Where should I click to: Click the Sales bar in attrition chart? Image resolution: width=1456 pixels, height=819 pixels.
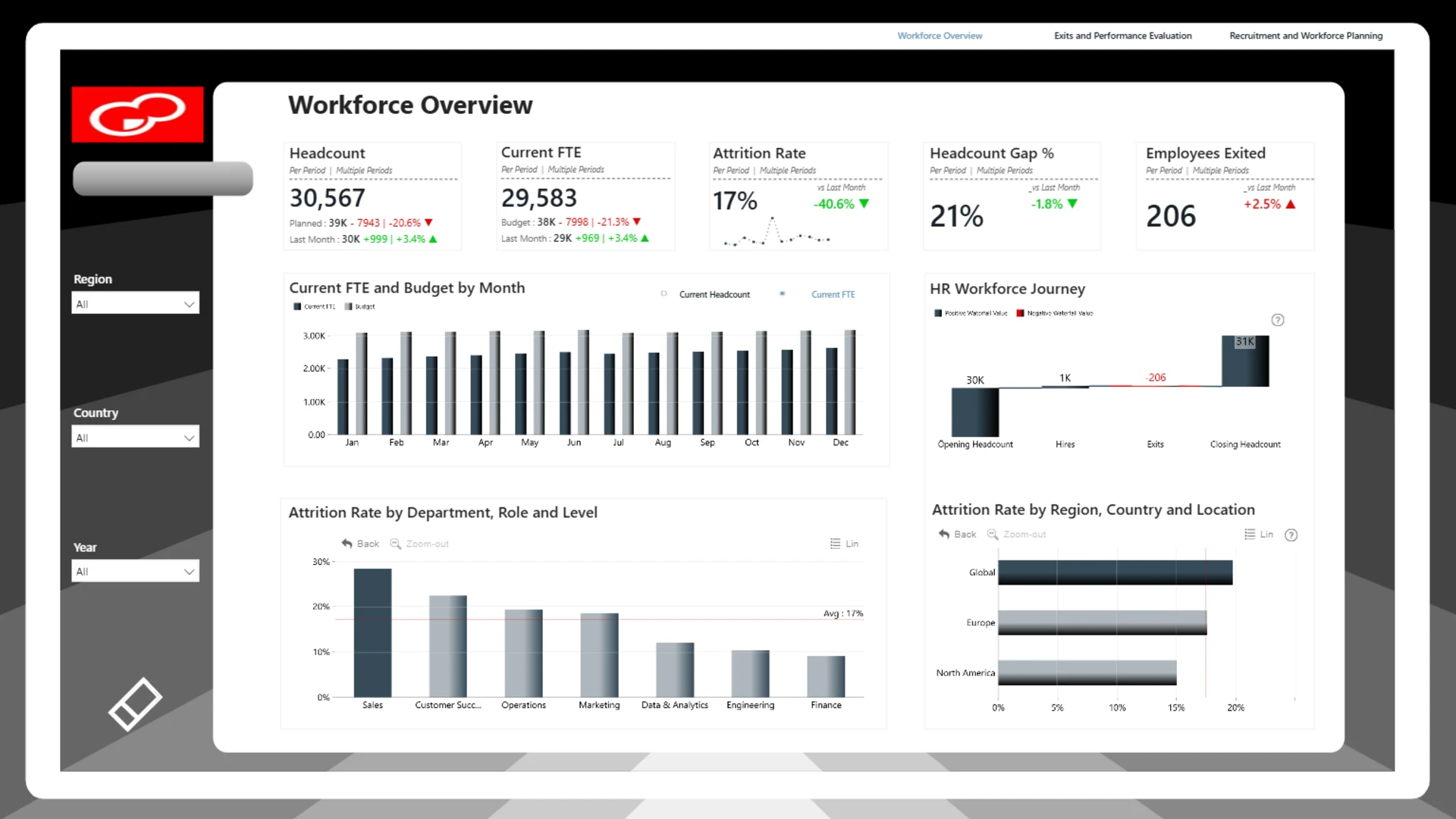coord(372,632)
